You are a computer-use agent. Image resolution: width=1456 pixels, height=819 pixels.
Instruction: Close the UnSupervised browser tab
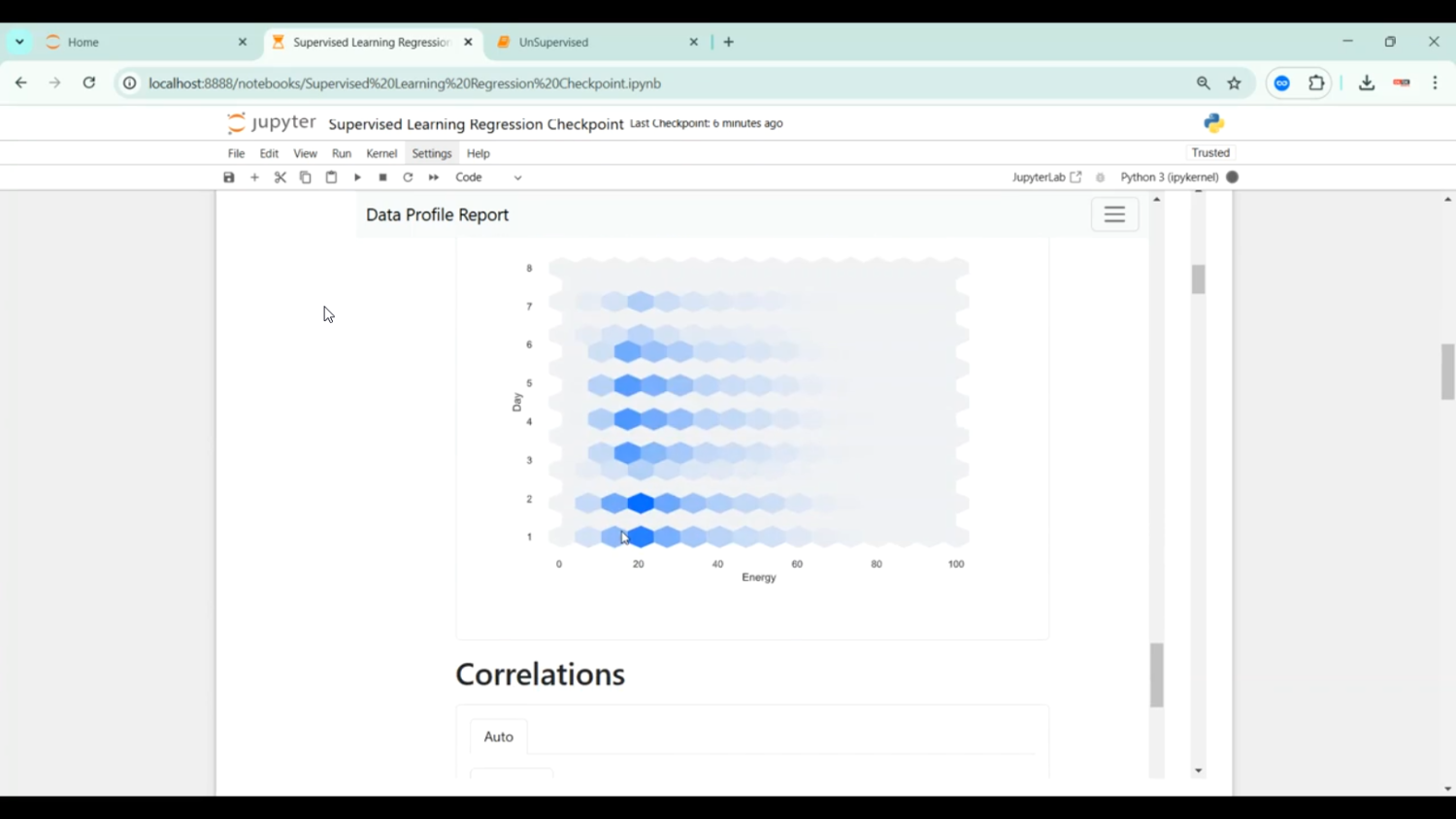[x=694, y=42]
